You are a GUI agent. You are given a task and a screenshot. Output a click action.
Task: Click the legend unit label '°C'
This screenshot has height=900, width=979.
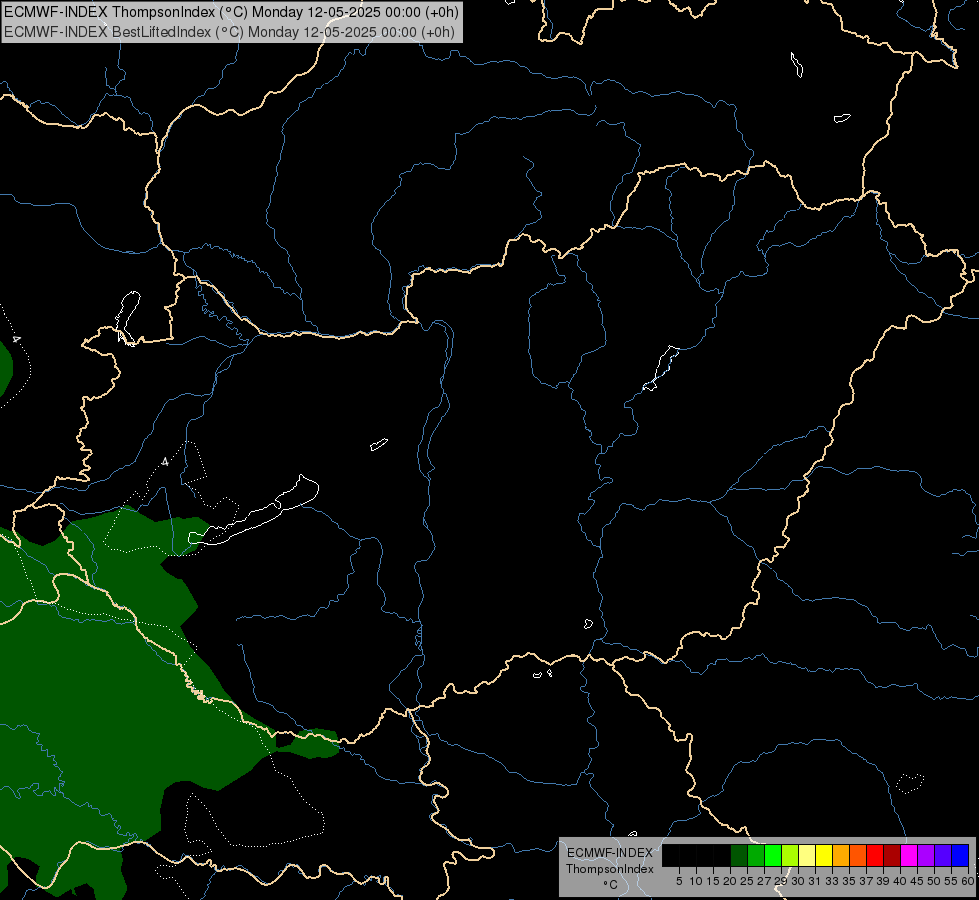610,884
